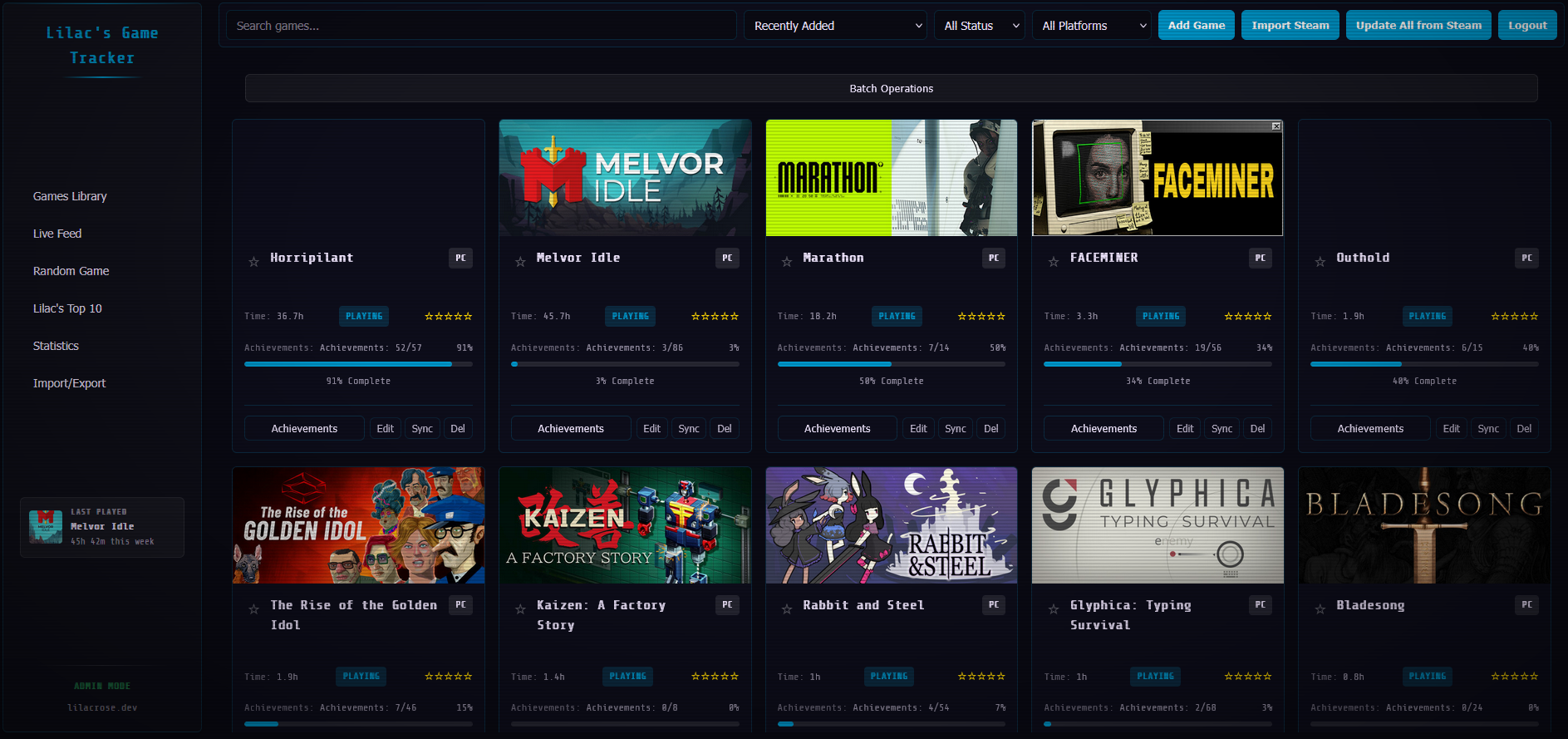Toggle favorite star for Rabbit and Steel
Screen dimensions: 1568x739
click(787, 609)
